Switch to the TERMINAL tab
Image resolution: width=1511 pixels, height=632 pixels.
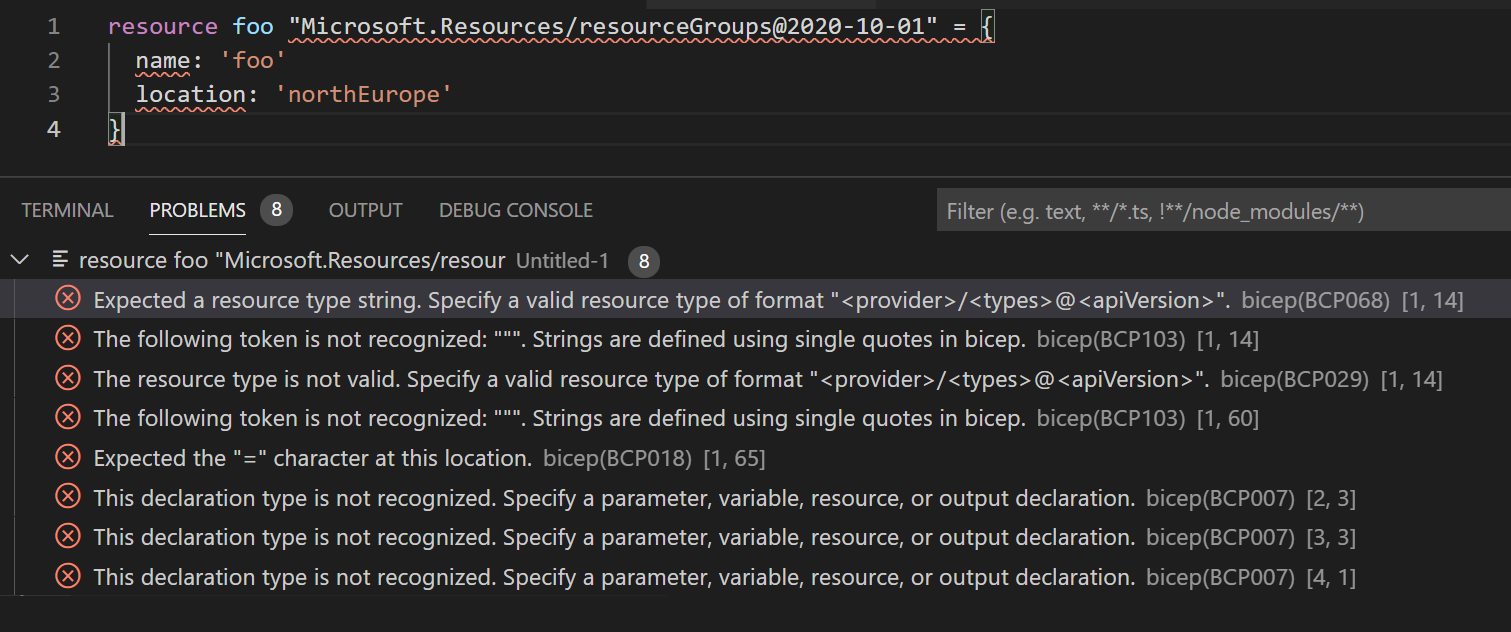pyautogui.click(x=67, y=210)
